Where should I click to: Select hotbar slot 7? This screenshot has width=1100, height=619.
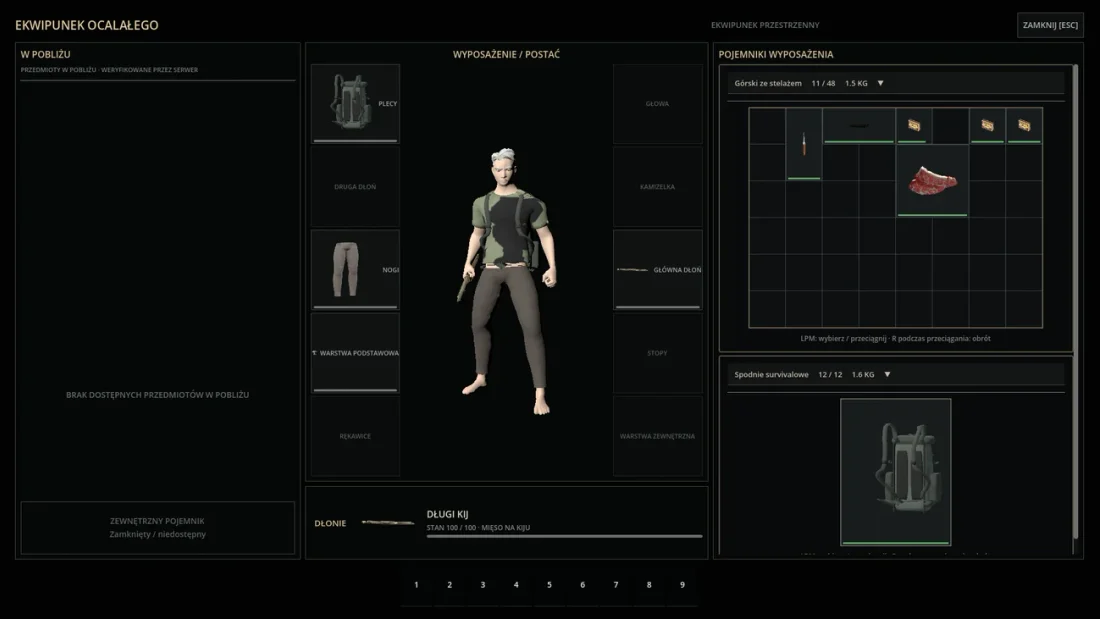coord(616,585)
